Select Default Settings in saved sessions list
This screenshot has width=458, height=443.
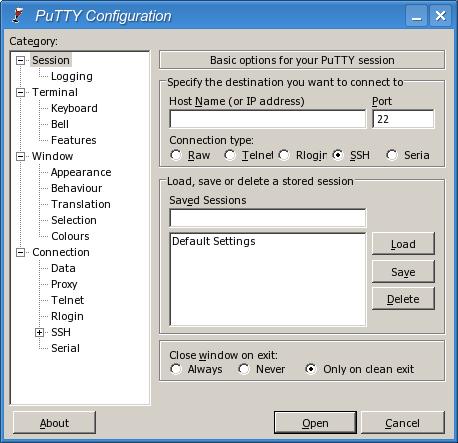pyautogui.click(x=214, y=241)
